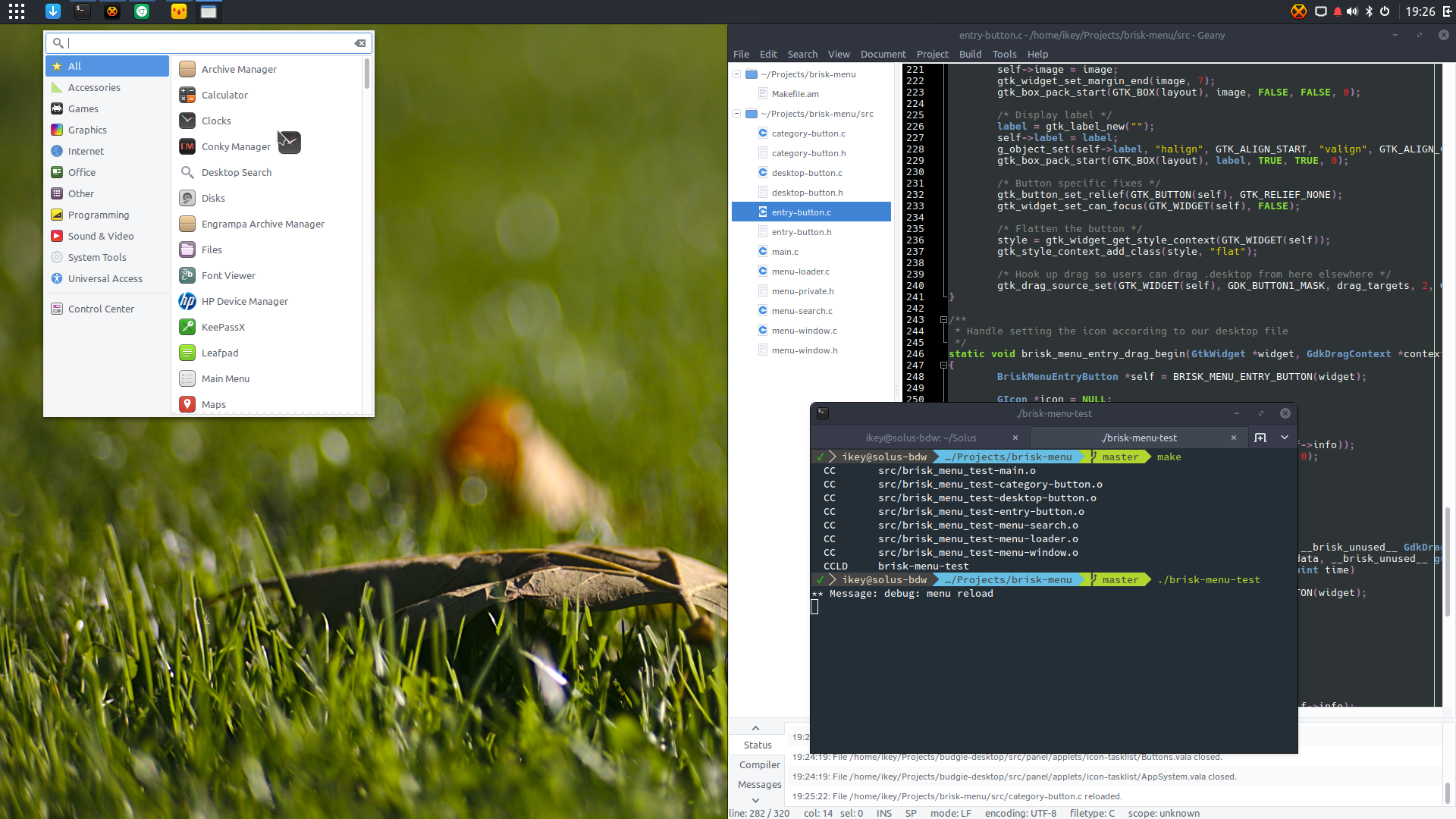The image size is (1456, 819).
Task: Open Disks from the application list
Action: [267, 198]
